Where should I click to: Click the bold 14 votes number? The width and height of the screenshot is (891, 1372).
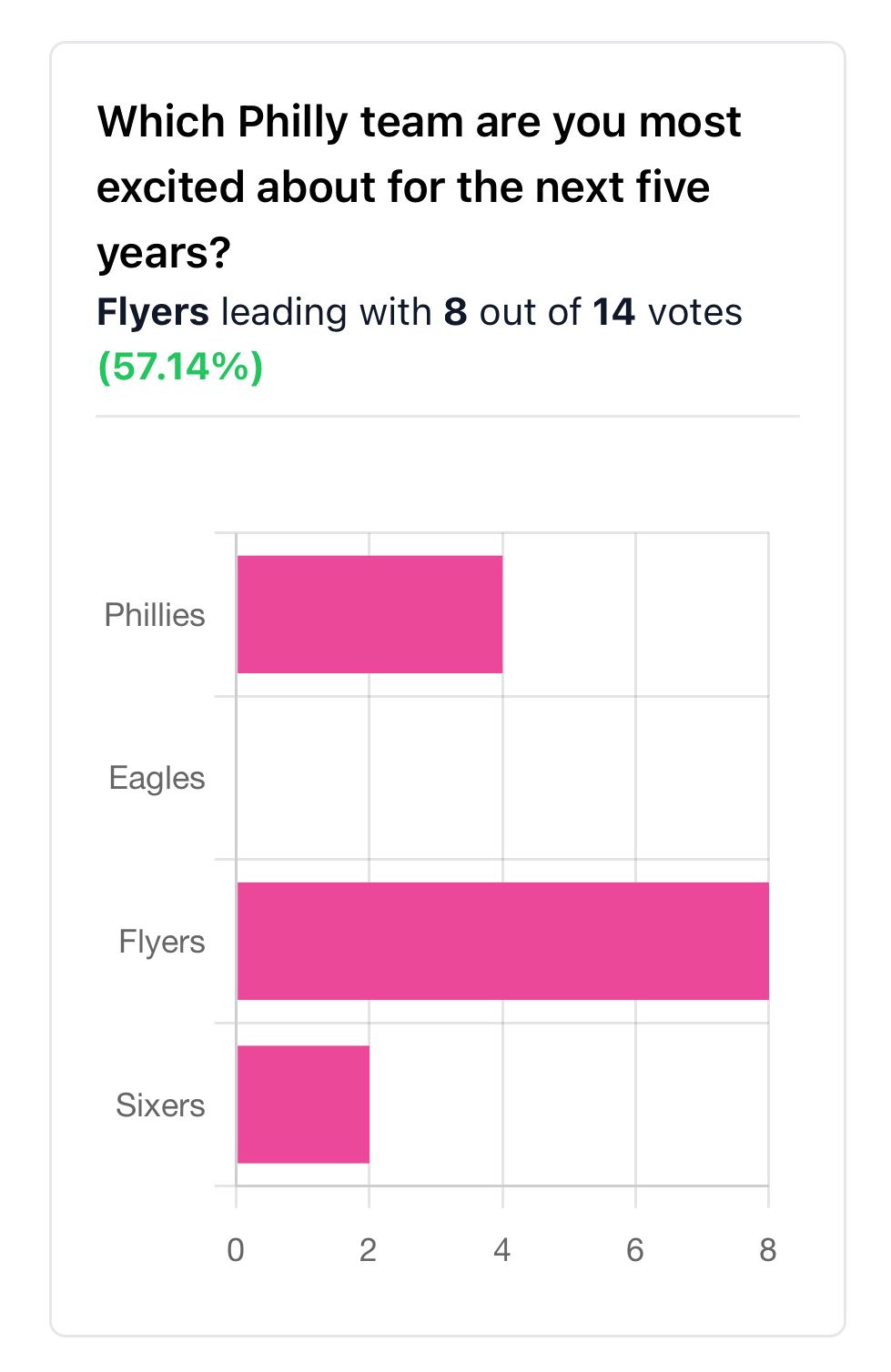pyautogui.click(x=613, y=312)
